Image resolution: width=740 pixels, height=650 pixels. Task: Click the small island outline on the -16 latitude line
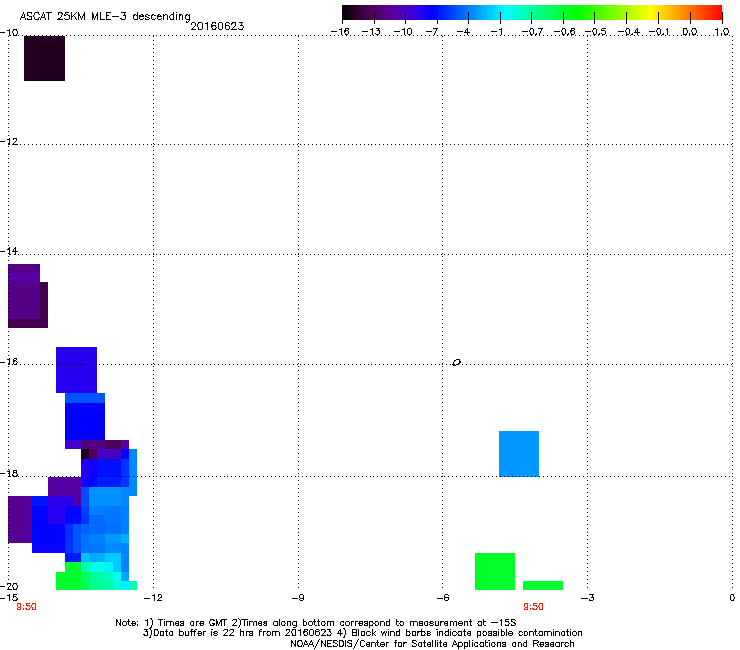click(x=456, y=363)
